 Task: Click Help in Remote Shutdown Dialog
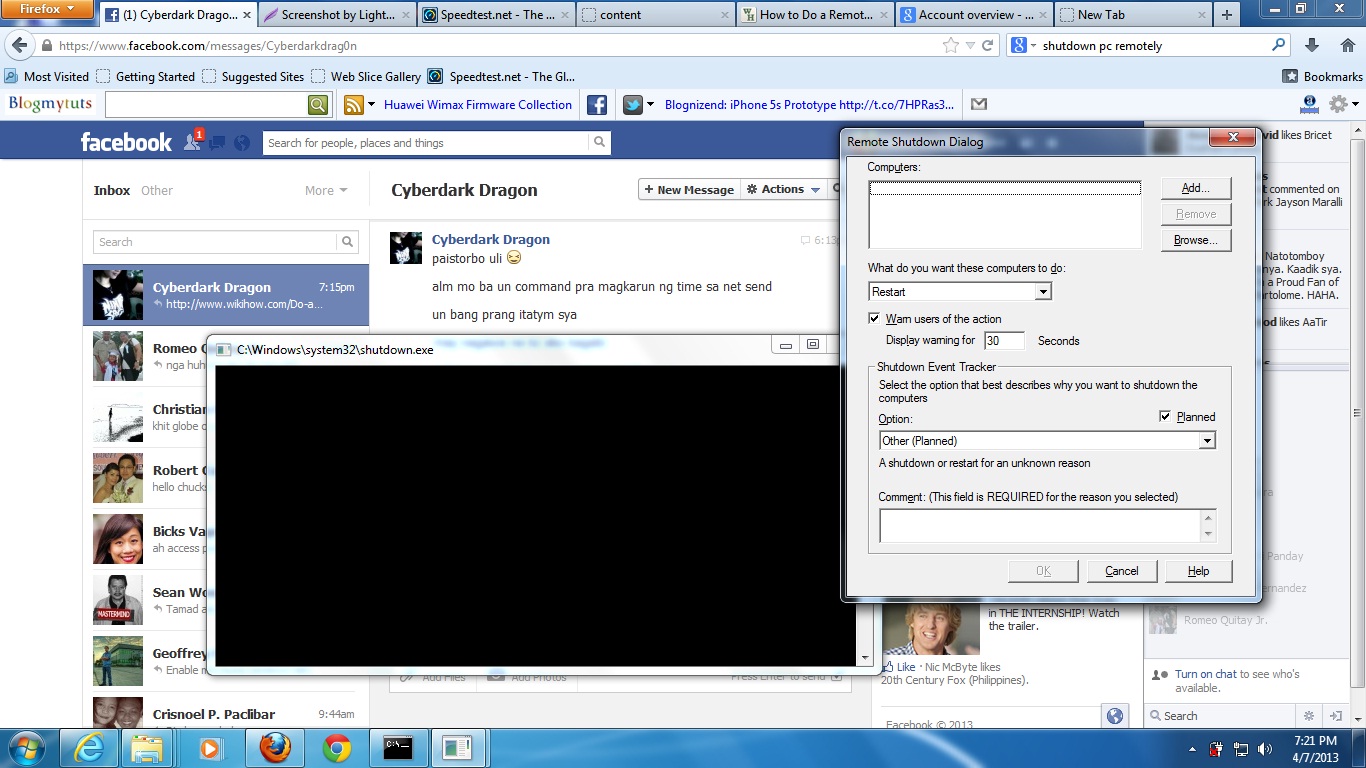coord(1198,571)
